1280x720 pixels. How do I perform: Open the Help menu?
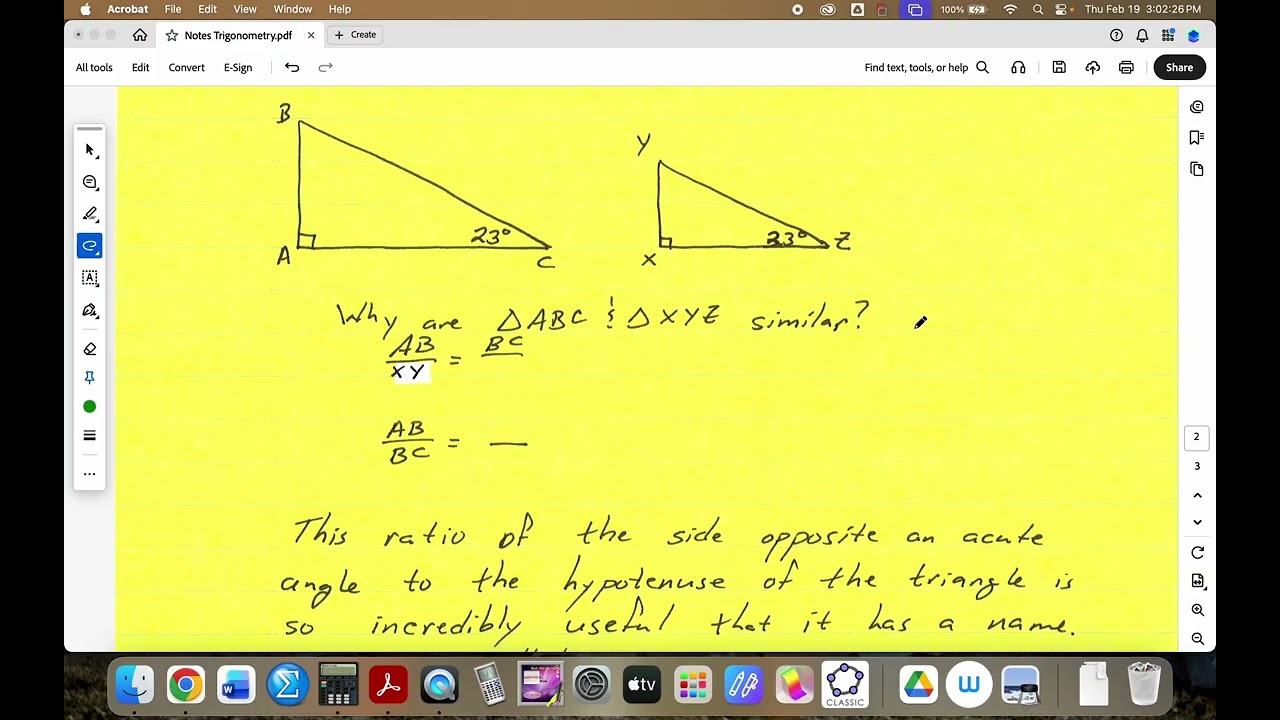coord(340,9)
